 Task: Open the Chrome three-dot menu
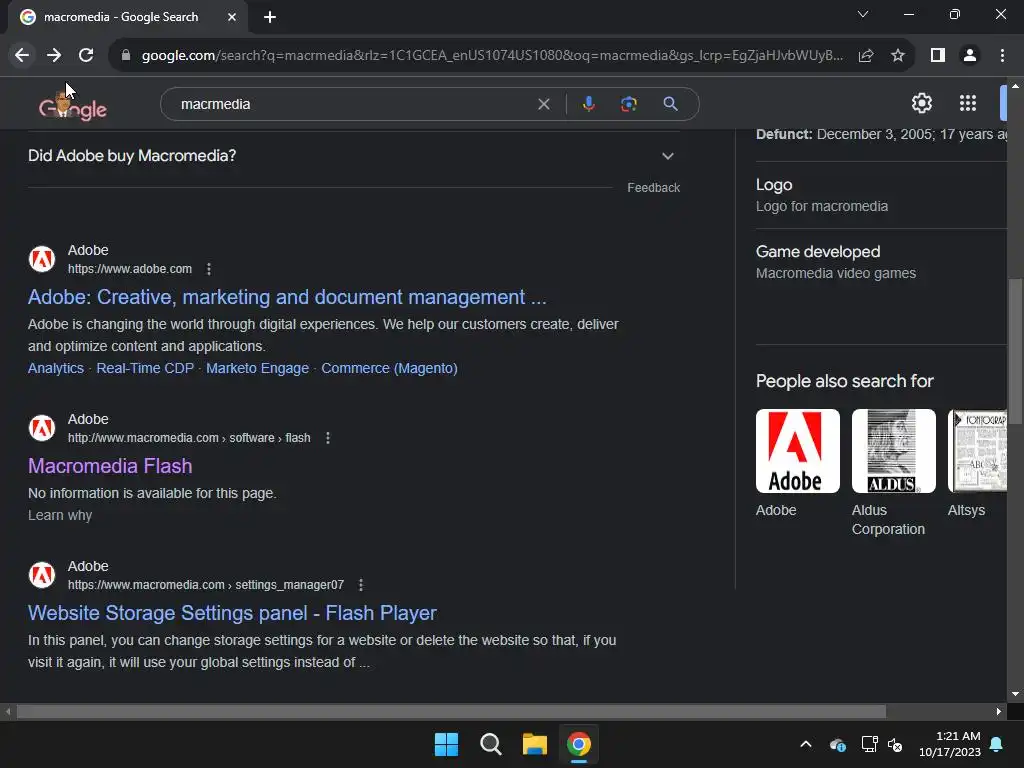1002,56
